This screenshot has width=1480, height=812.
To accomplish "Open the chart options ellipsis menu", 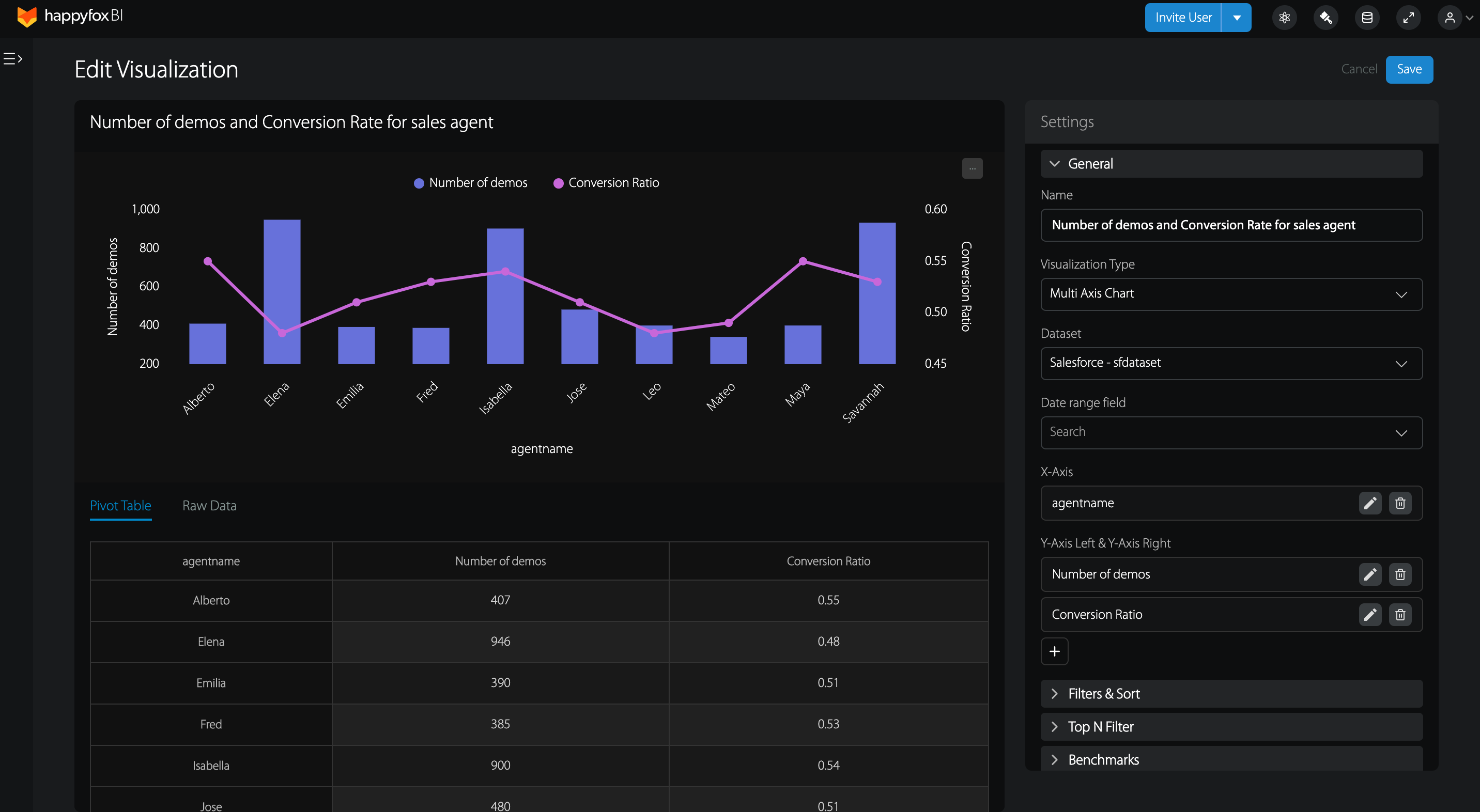I will pos(972,168).
